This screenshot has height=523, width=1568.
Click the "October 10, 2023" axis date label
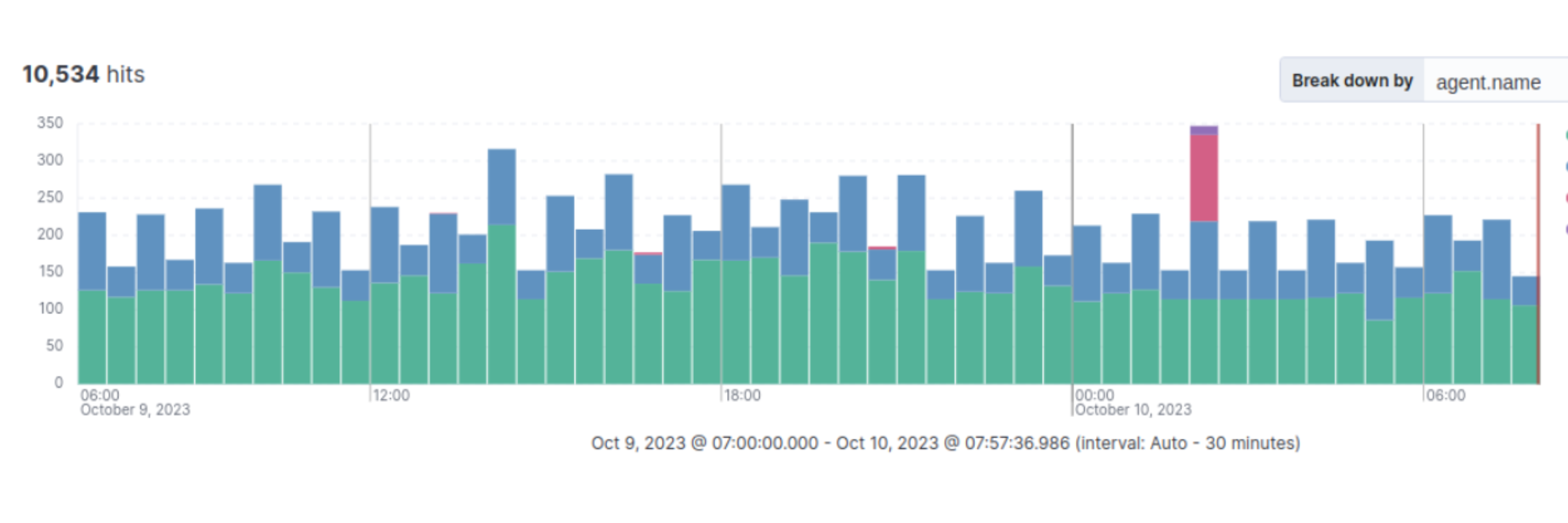(x=1133, y=410)
